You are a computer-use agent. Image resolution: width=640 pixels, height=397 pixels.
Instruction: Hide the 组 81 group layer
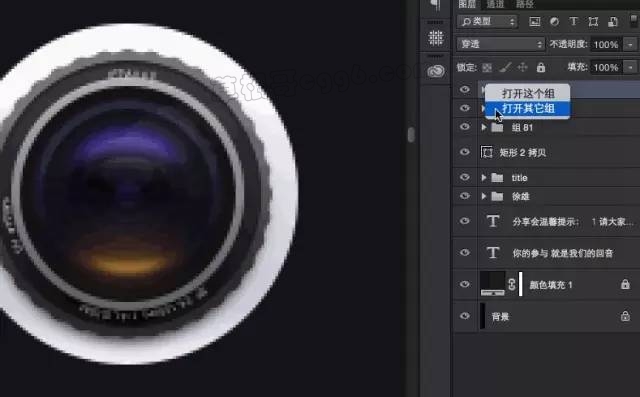coord(464,127)
